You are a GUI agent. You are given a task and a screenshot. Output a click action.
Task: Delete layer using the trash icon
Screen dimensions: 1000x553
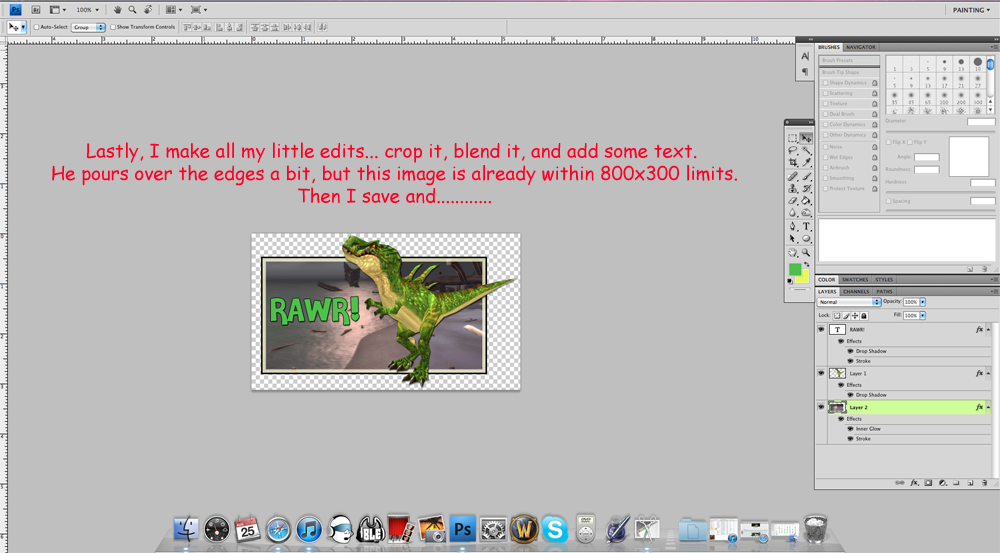tap(984, 482)
